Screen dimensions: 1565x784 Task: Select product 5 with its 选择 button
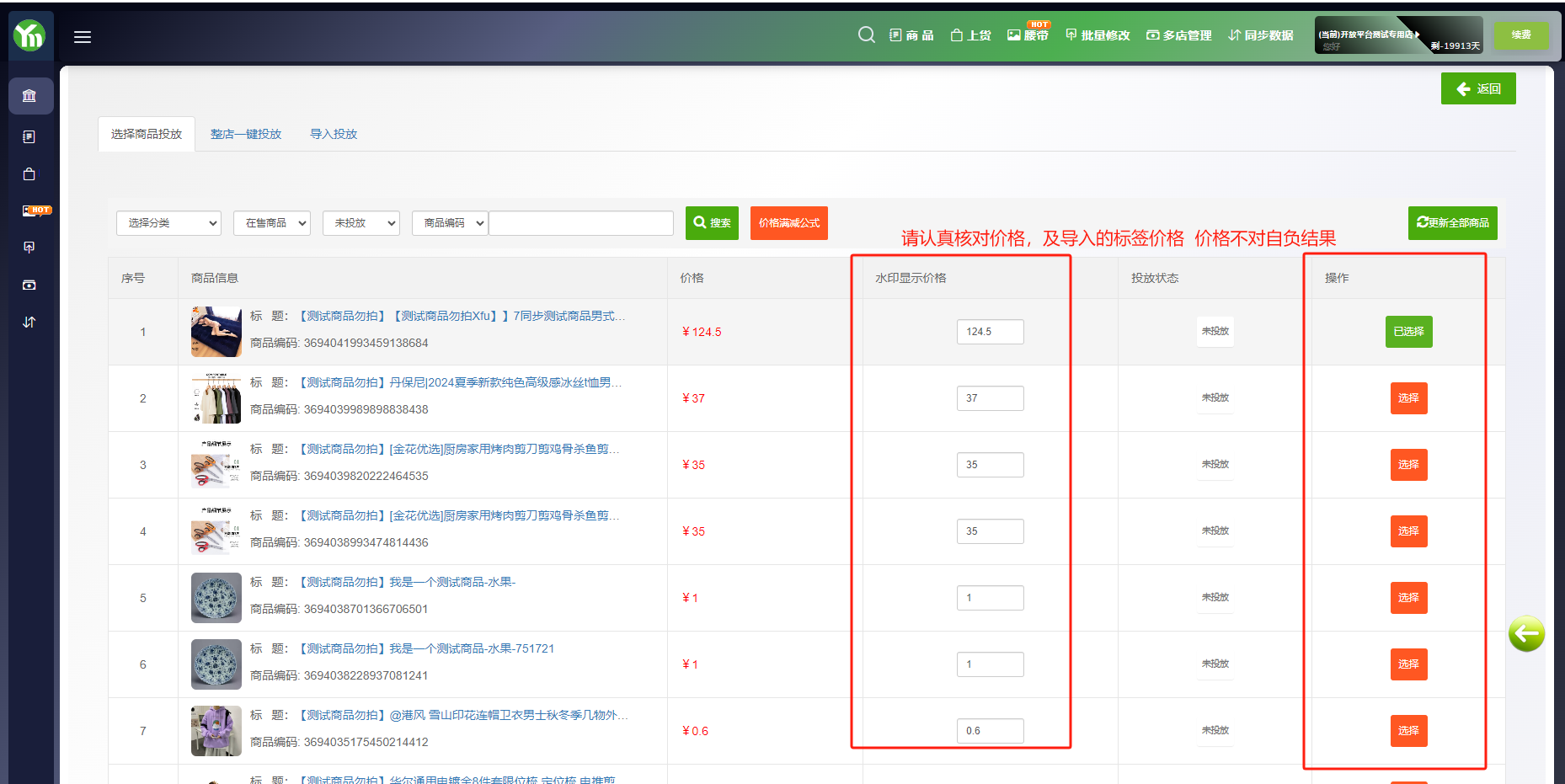1408,598
